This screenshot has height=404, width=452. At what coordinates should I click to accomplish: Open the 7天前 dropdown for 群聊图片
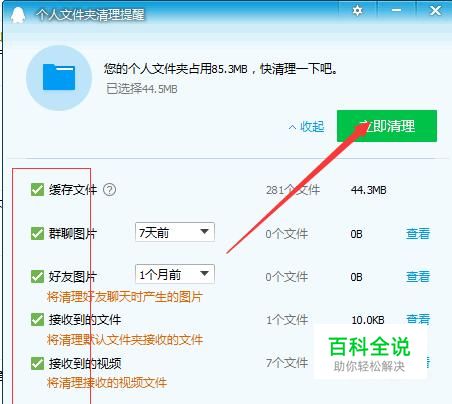tap(175, 232)
